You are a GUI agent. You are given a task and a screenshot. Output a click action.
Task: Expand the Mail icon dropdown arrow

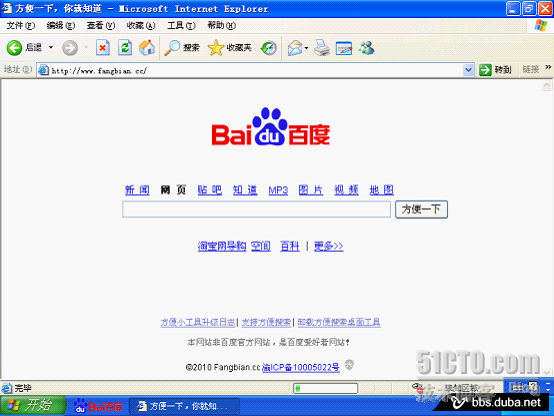pos(306,48)
